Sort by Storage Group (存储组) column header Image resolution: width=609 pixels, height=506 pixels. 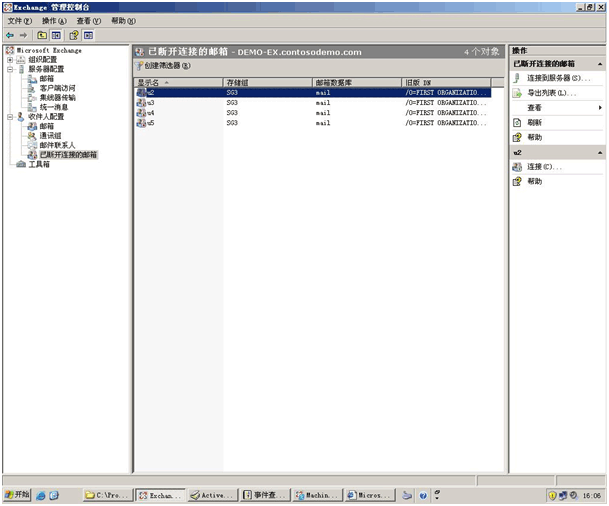(x=268, y=83)
